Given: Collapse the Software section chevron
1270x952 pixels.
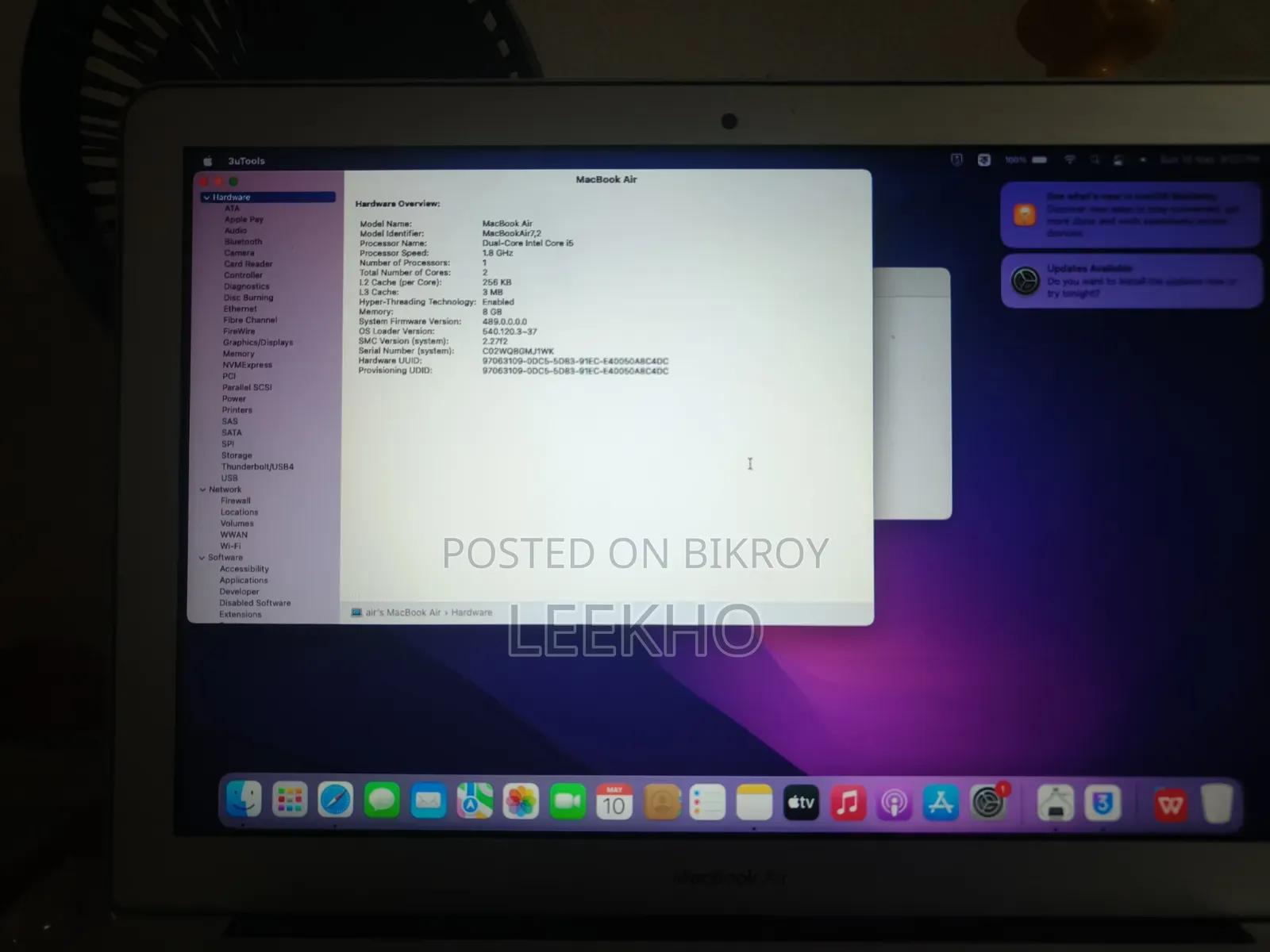Looking at the screenshot, I should (x=202, y=559).
